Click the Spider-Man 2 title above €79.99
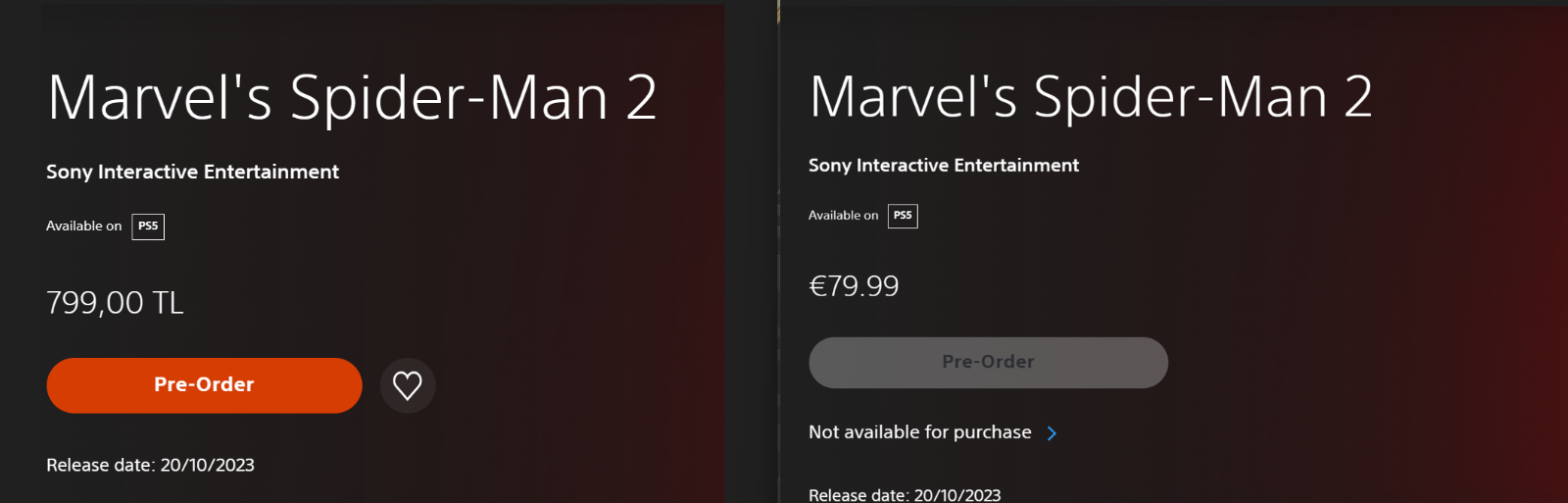This screenshot has height=503, width=1568. pos(1091,97)
